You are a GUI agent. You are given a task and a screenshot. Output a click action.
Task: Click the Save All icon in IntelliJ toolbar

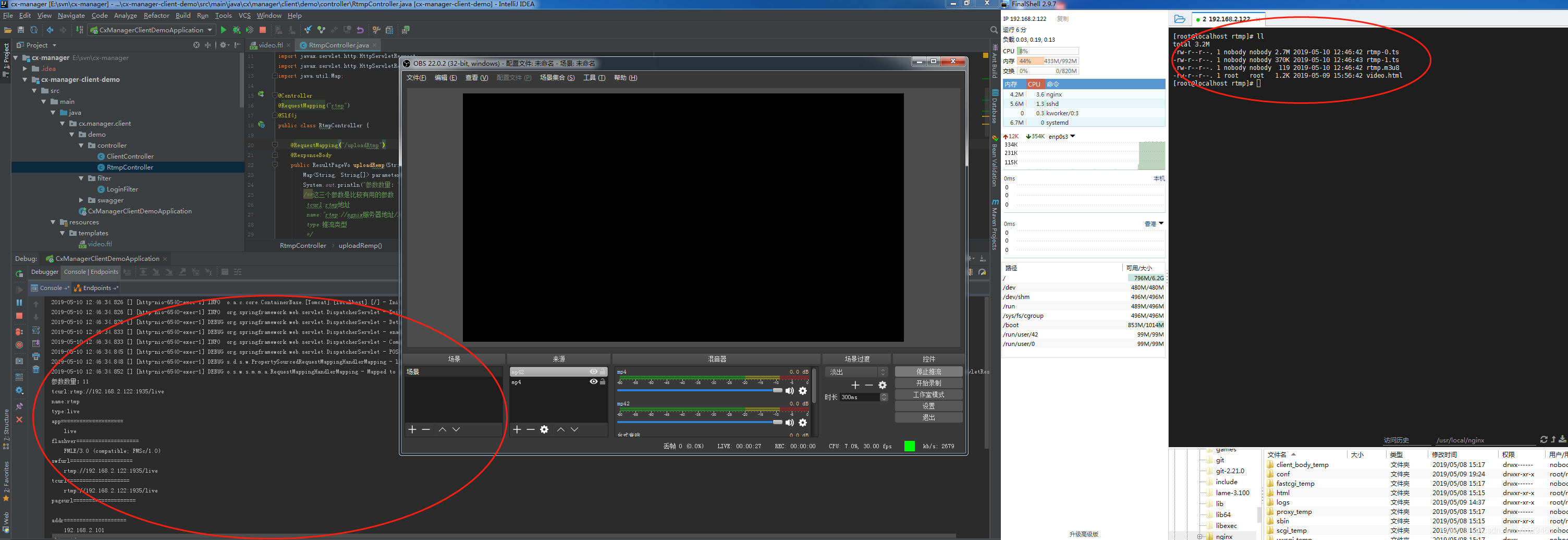[x=21, y=30]
